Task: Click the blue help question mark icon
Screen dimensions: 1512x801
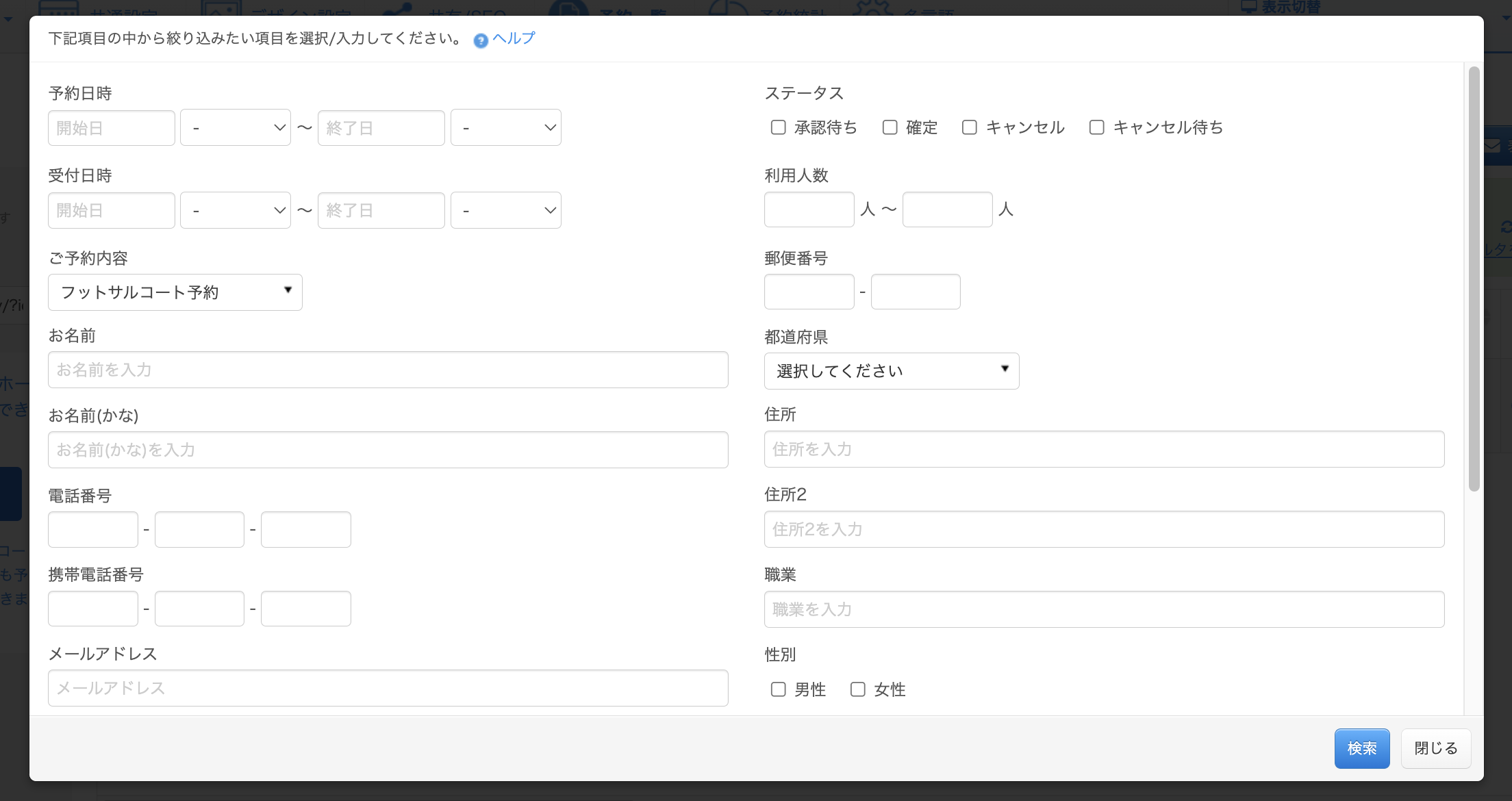Action: point(481,40)
